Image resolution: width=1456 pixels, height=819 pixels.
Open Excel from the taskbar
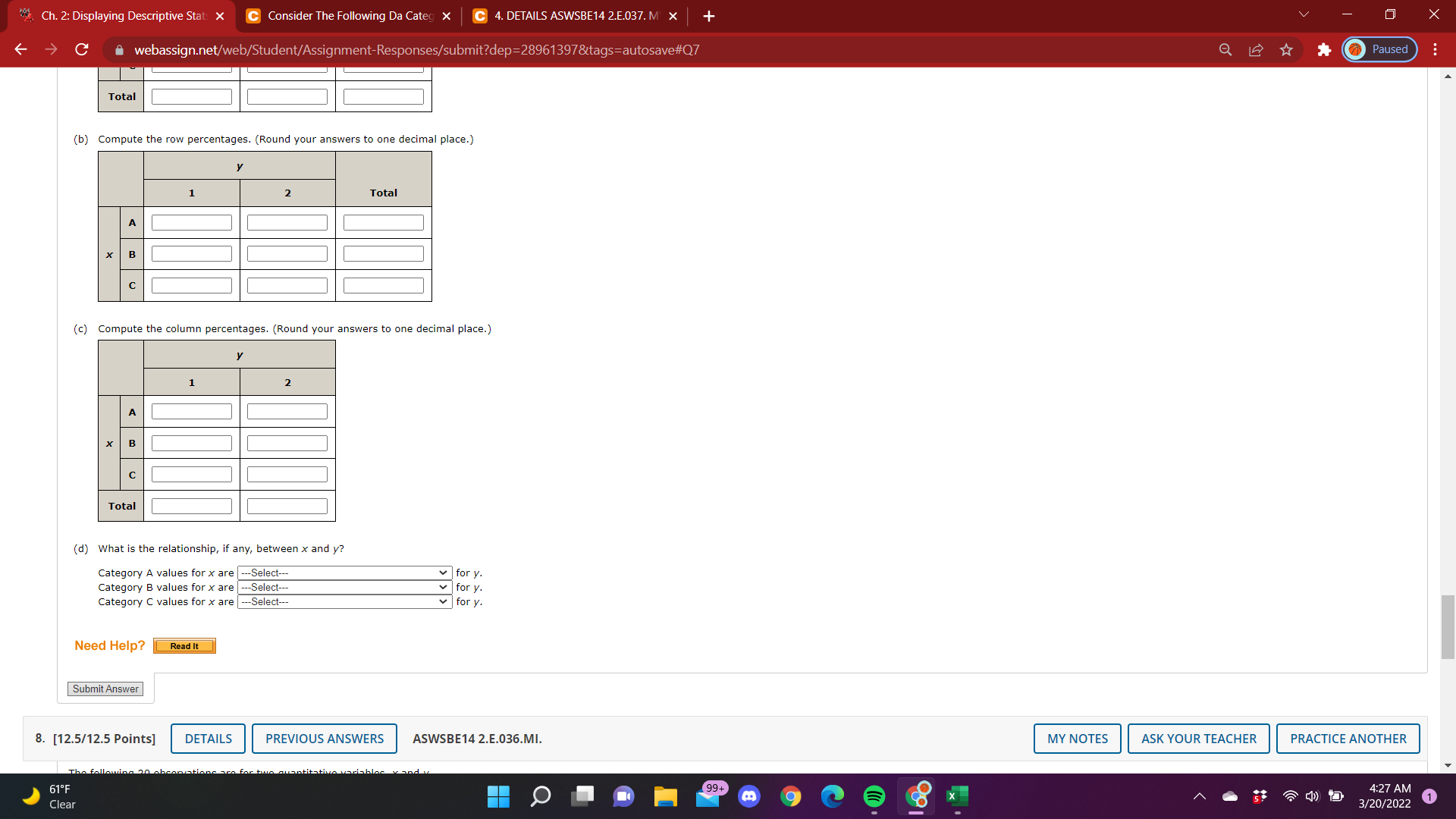click(x=957, y=796)
